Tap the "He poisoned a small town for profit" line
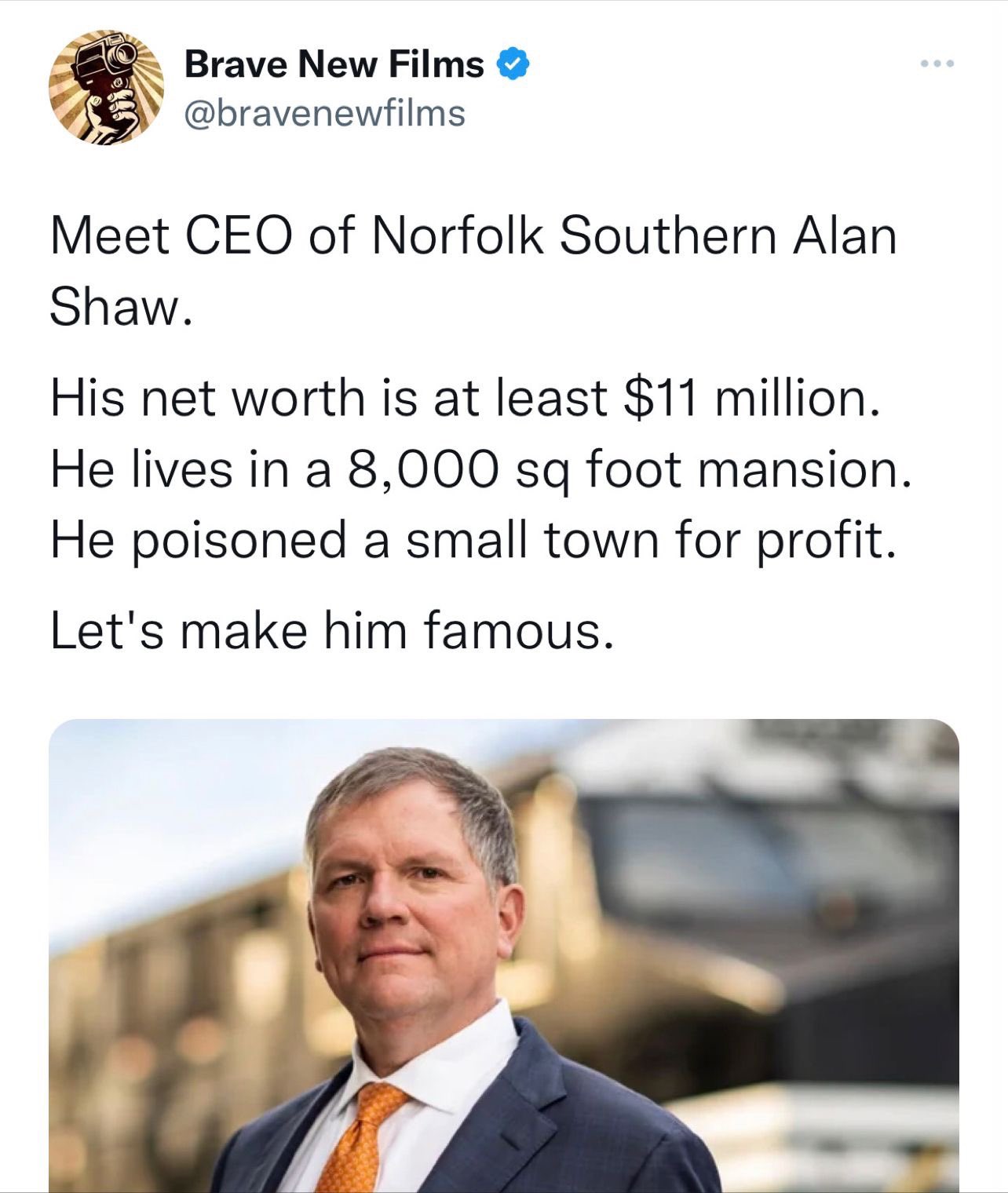The height and width of the screenshot is (1193, 1008). tap(473, 541)
